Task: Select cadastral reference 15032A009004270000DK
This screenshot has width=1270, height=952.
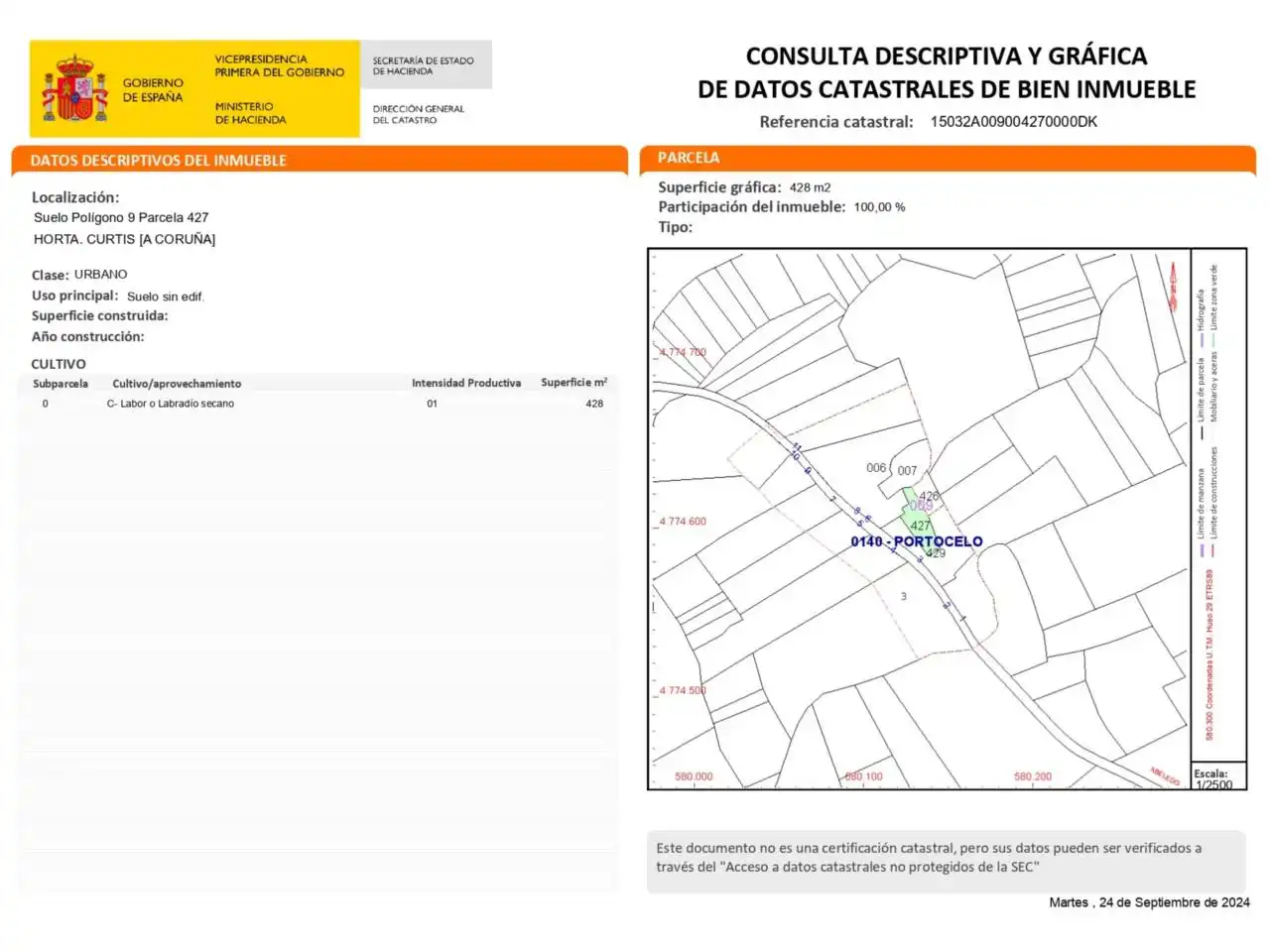Action: (x=1013, y=122)
